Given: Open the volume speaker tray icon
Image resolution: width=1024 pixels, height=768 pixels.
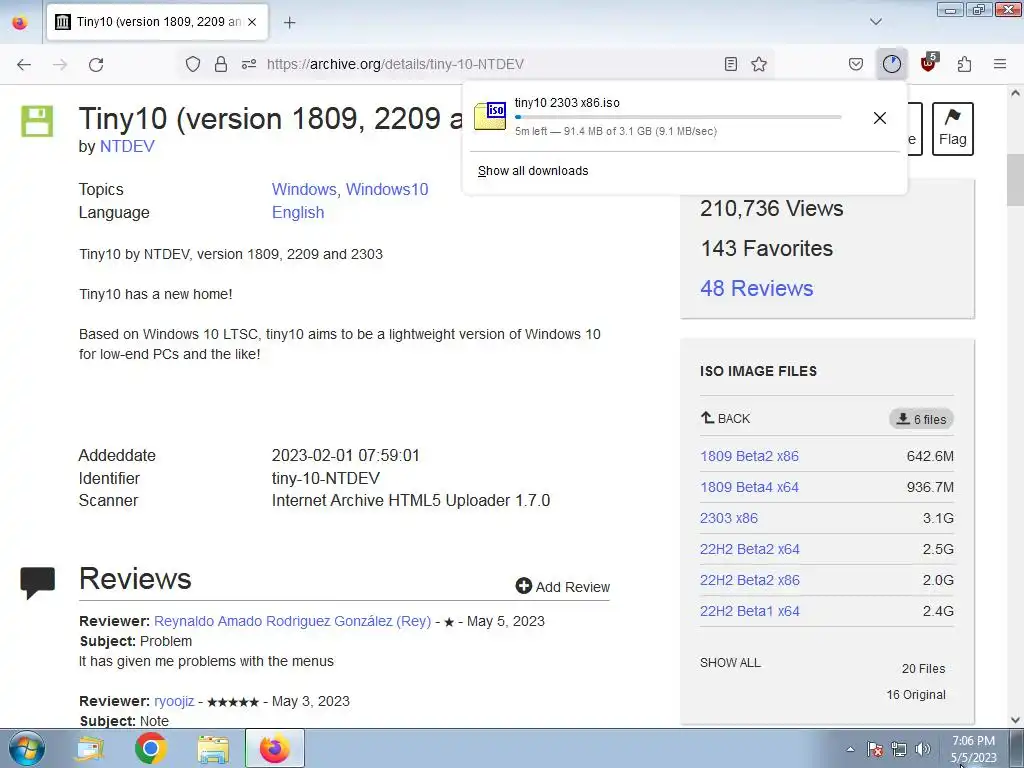Looking at the screenshot, I should pos(923,749).
